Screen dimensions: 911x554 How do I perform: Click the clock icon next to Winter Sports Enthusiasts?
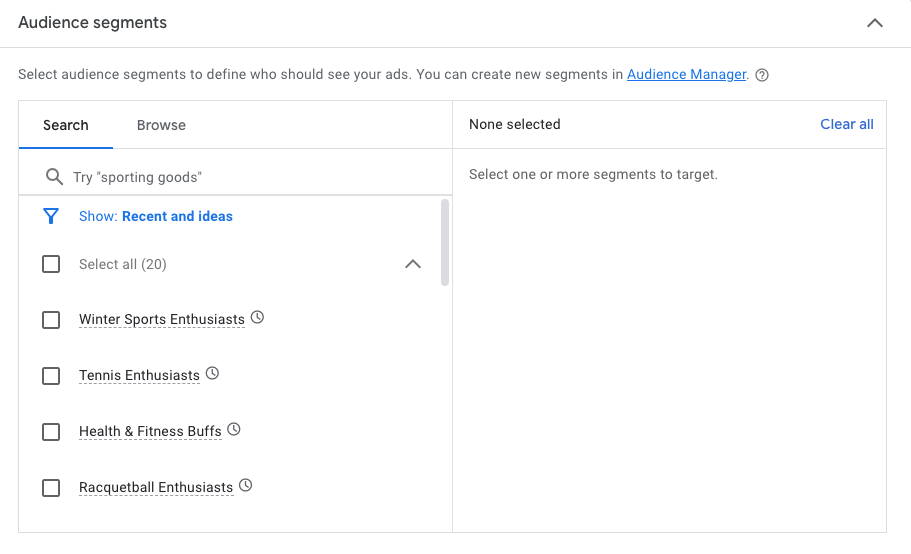(257, 318)
